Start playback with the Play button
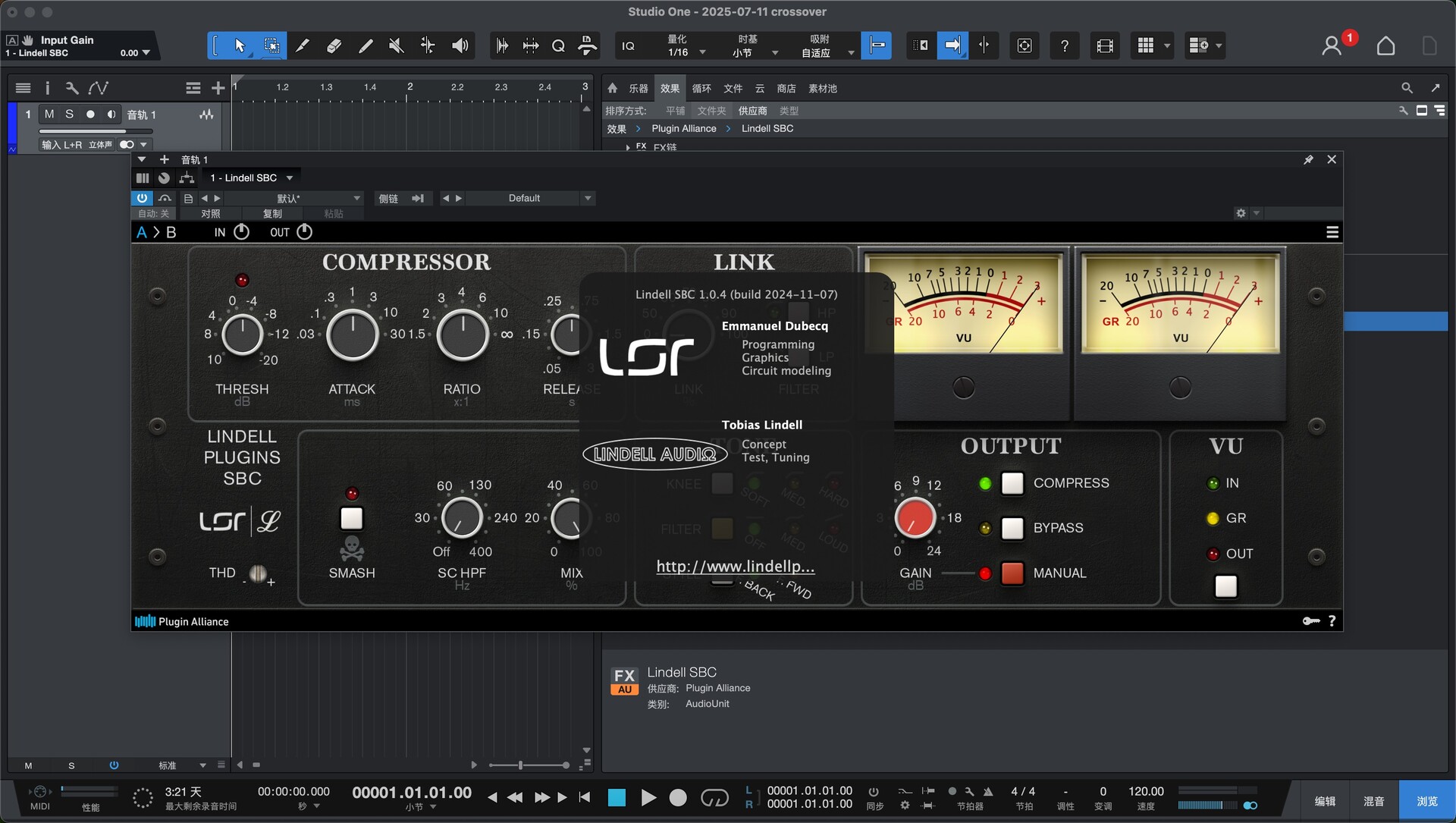1456x823 pixels. pyautogui.click(x=648, y=798)
